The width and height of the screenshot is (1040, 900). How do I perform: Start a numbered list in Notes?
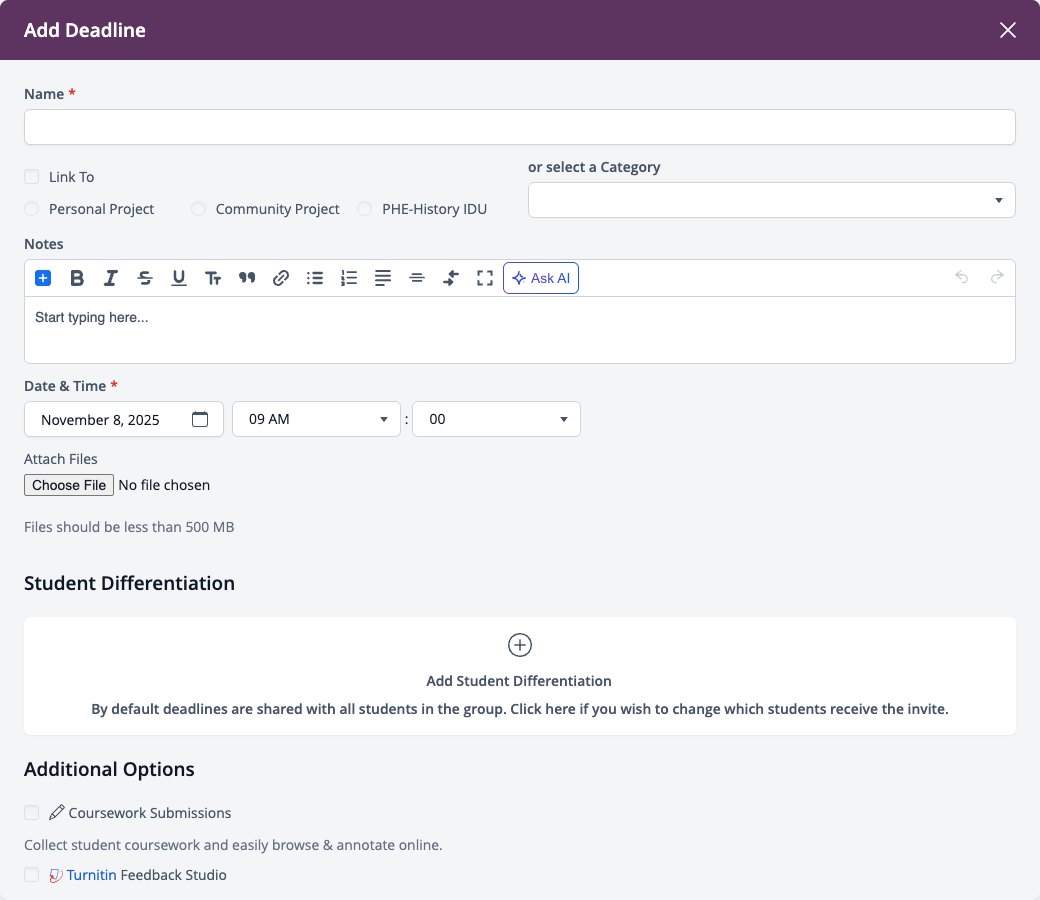(349, 278)
